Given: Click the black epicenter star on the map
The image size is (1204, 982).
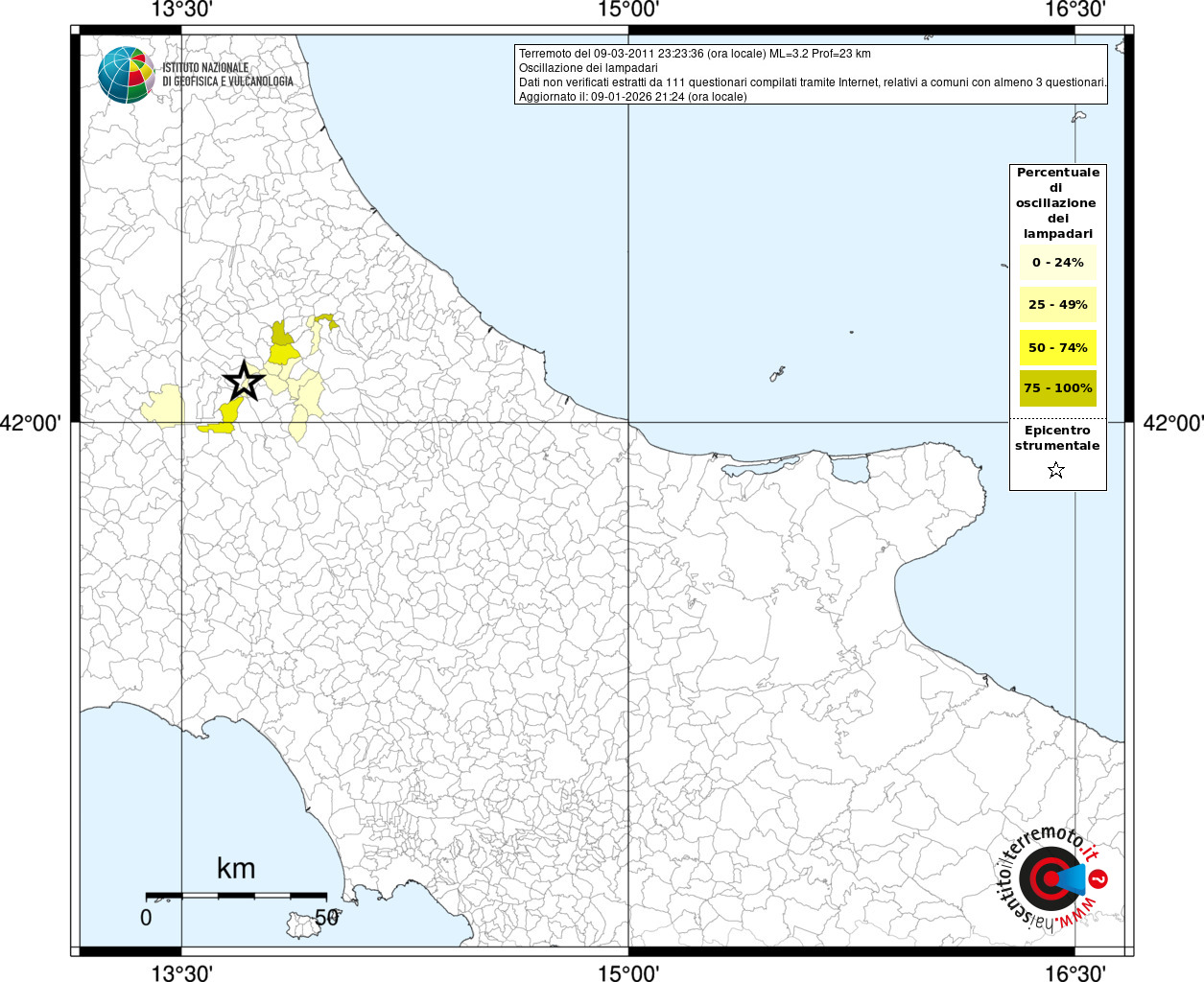Looking at the screenshot, I should 244,382.
